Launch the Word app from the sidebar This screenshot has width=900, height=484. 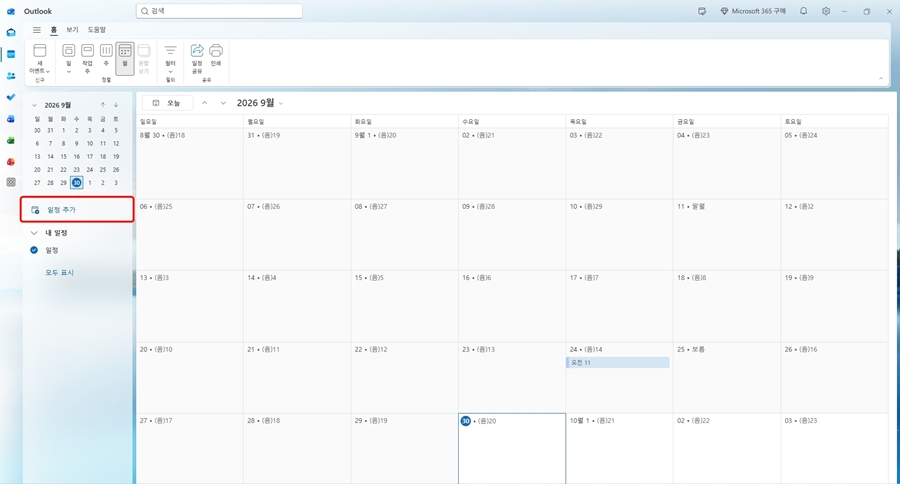pos(11,119)
